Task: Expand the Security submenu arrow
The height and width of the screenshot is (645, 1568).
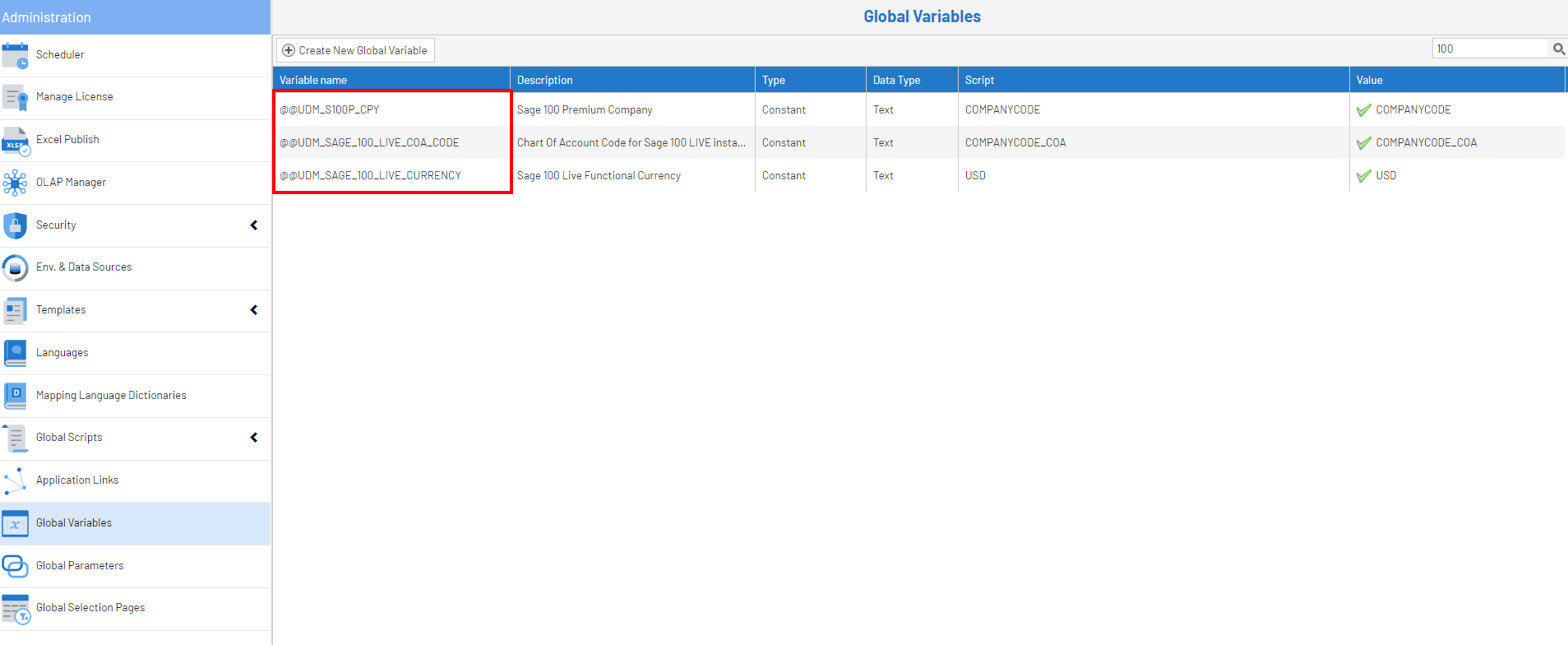Action: click(x=254, y=225)
